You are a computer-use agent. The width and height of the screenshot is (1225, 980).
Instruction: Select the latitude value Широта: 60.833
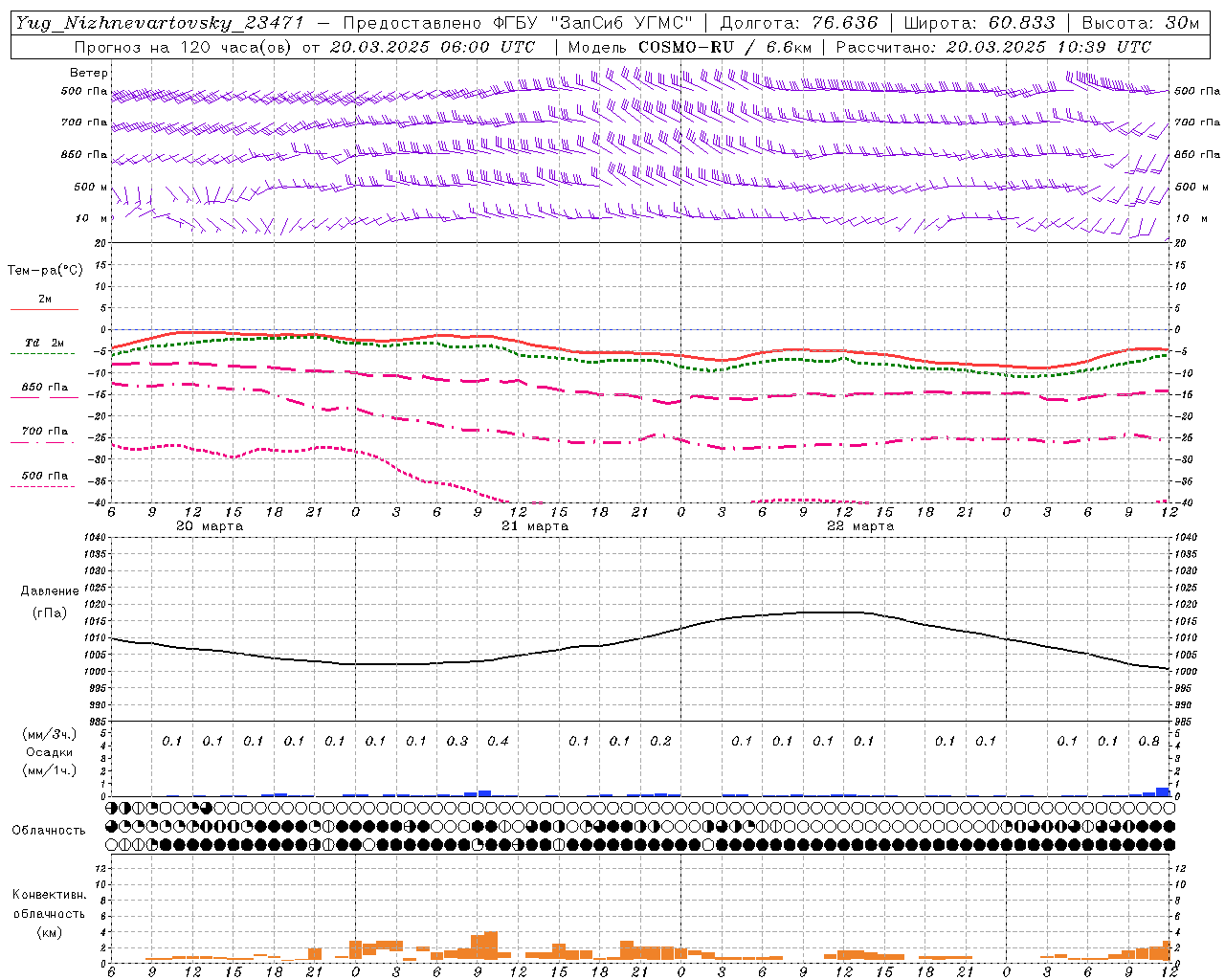point(979,24)
